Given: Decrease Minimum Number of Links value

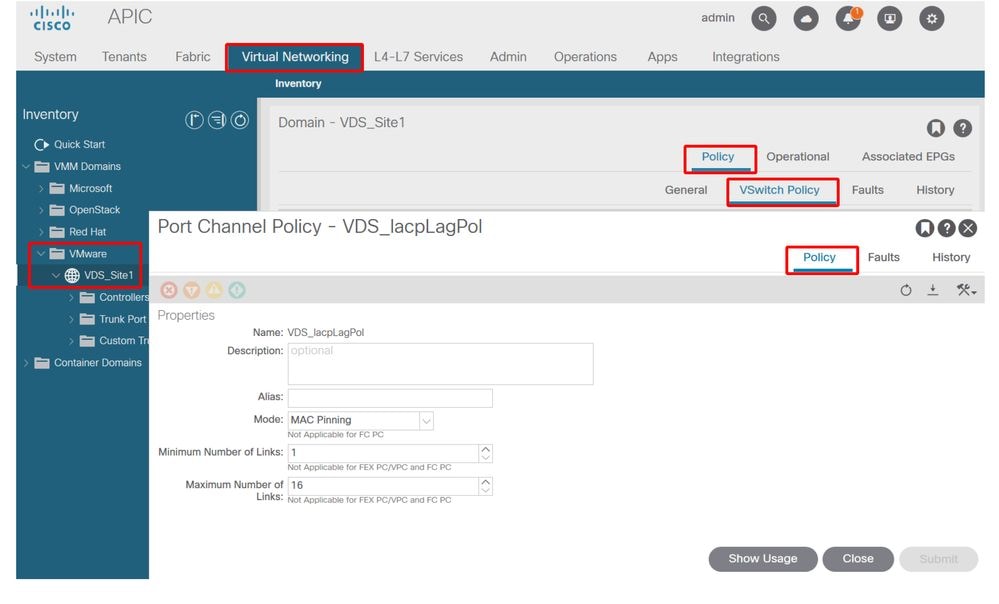Looking at the screenshot, I should point(485,457).
